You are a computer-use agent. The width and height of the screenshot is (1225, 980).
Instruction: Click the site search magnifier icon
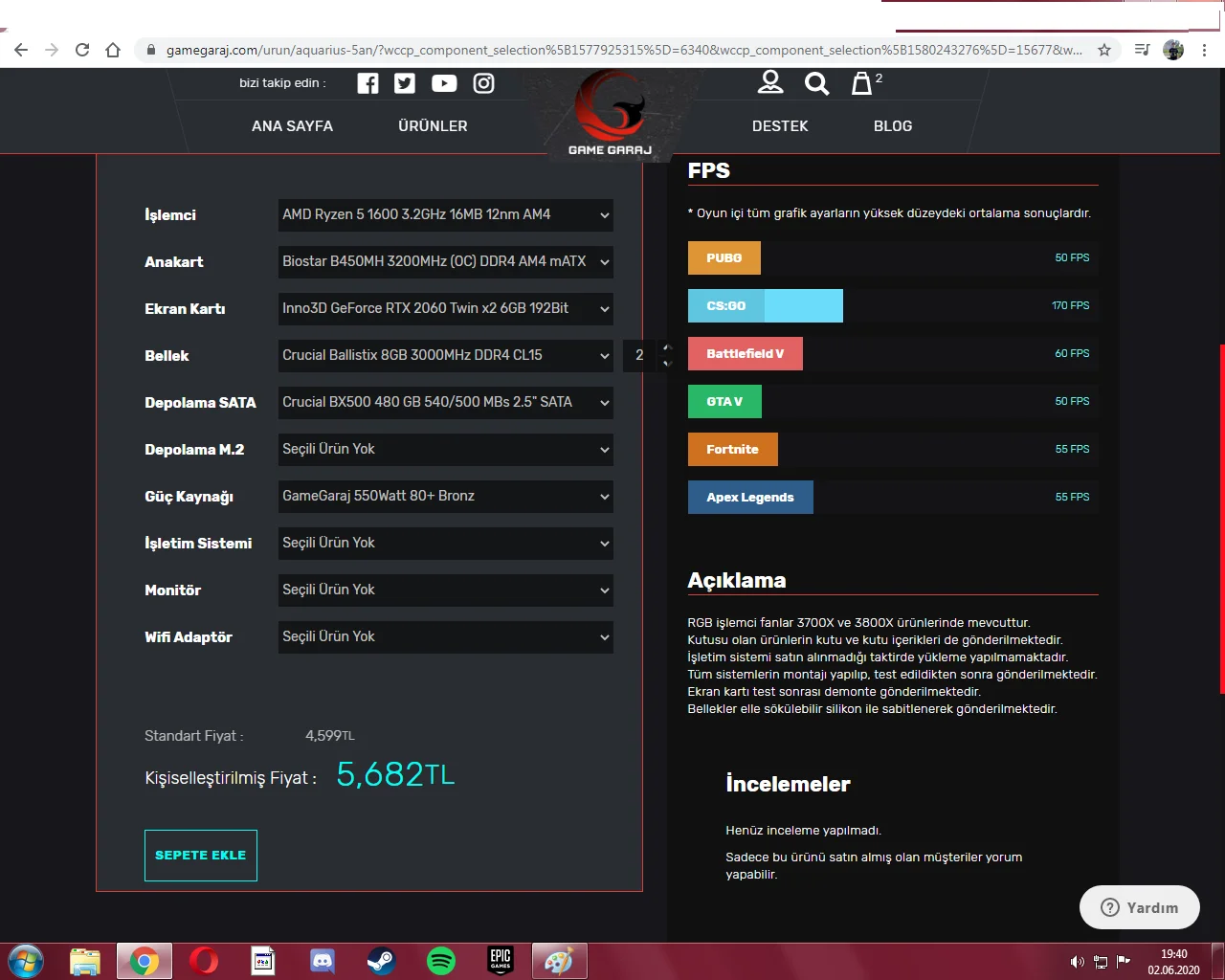(816, 83)
